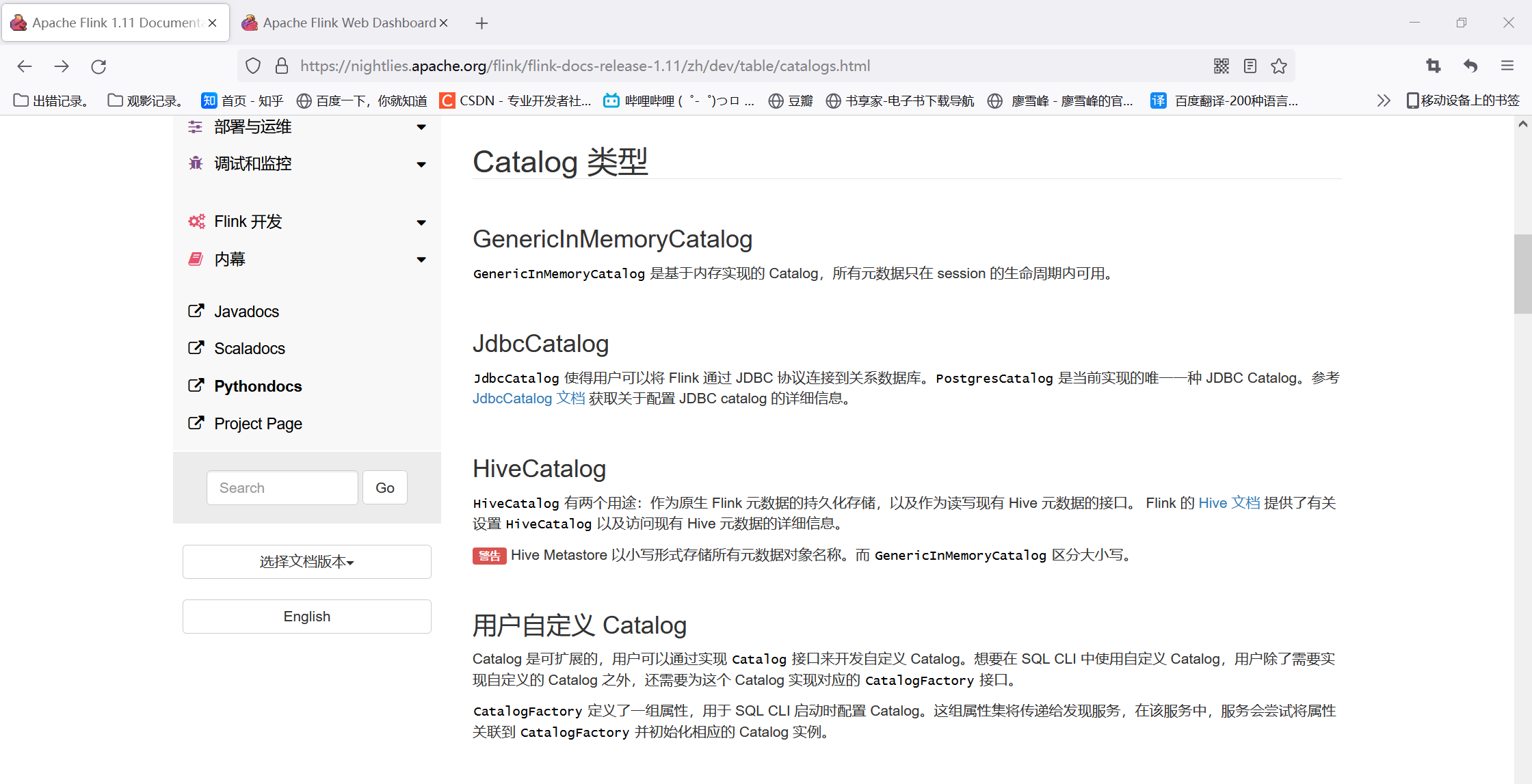Click the docs Search input field
Viewport: 1532px width, 784px height.
coord(282,488)
